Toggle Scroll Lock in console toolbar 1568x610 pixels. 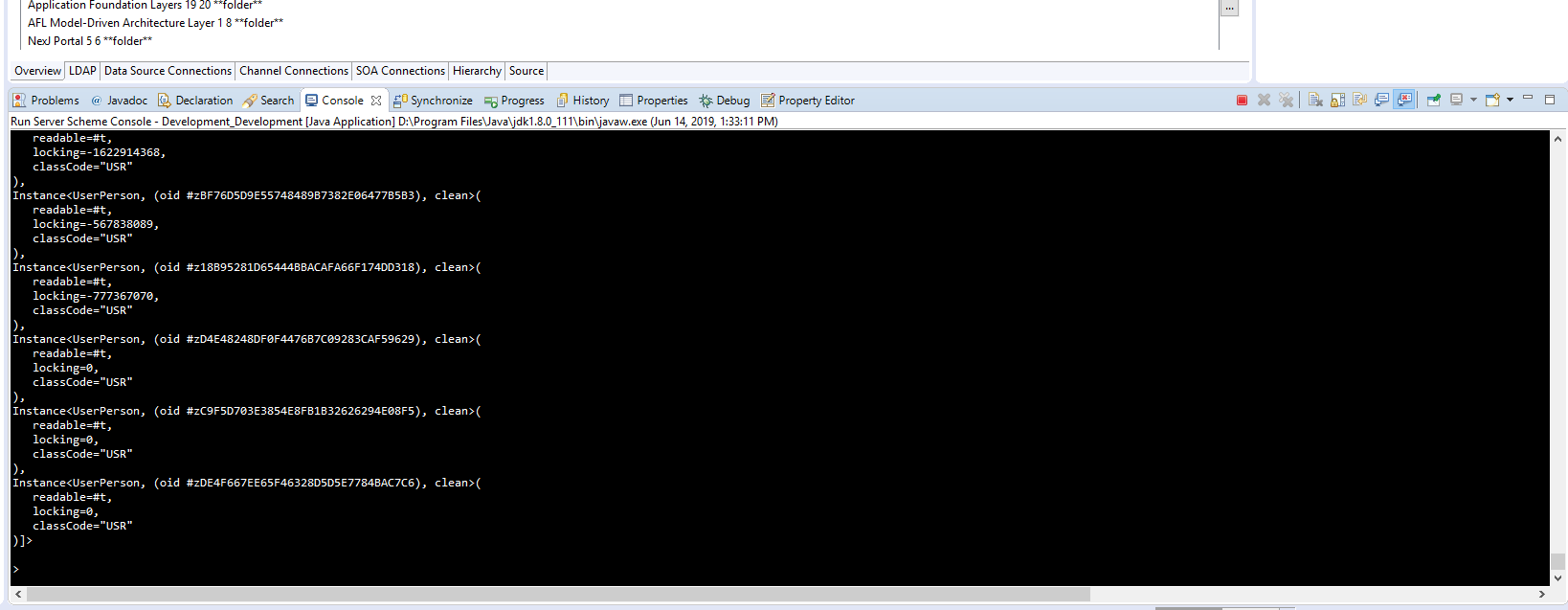click(1337, 100)
